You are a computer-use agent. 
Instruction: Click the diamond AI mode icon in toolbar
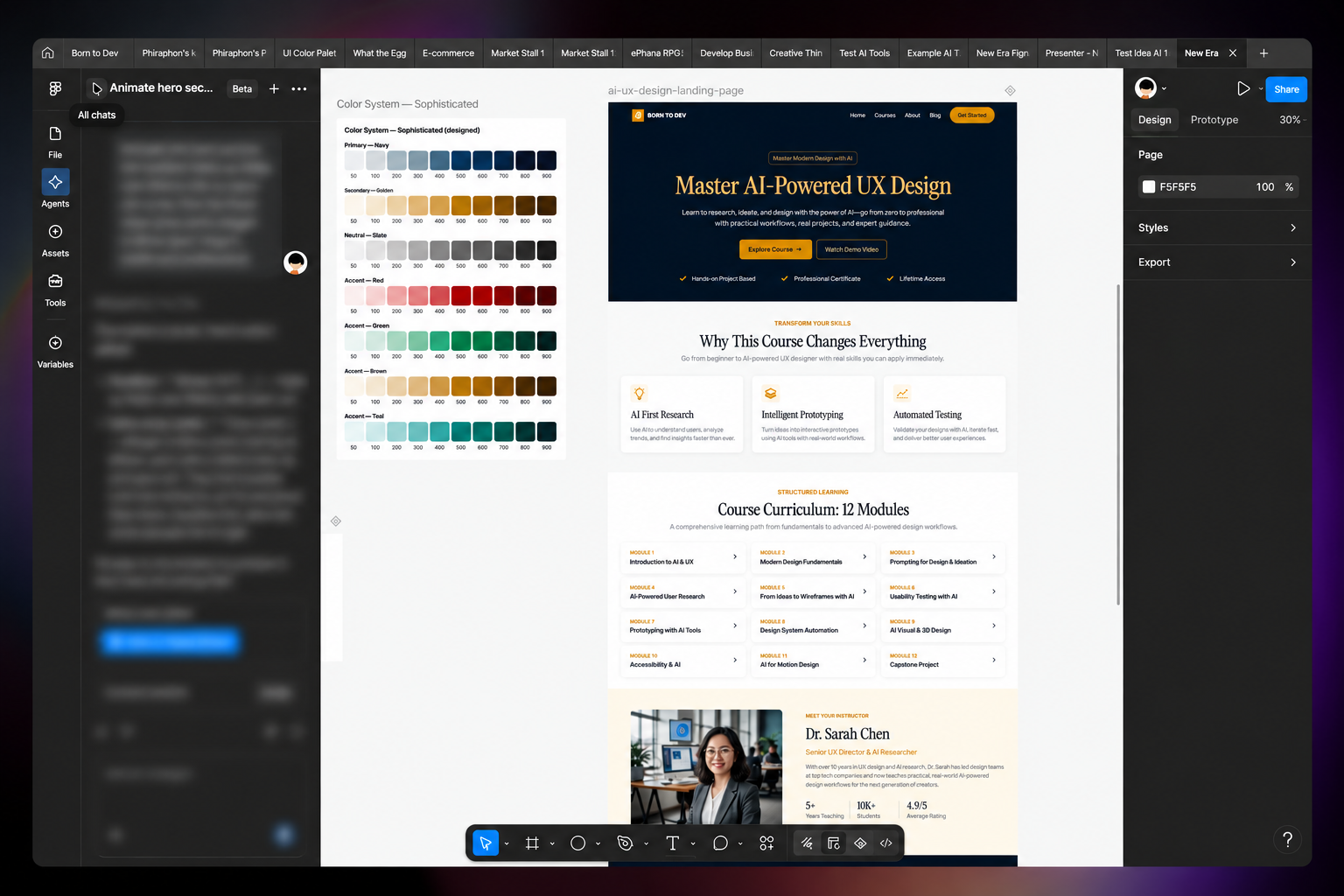[860, 843]
